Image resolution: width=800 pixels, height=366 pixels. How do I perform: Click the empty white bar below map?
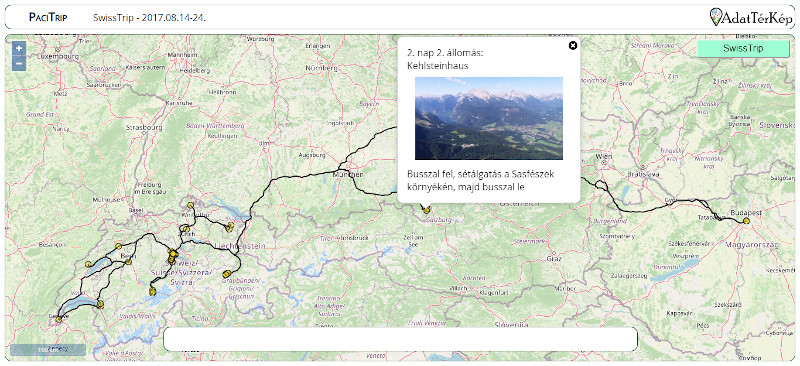click(401, 339)
